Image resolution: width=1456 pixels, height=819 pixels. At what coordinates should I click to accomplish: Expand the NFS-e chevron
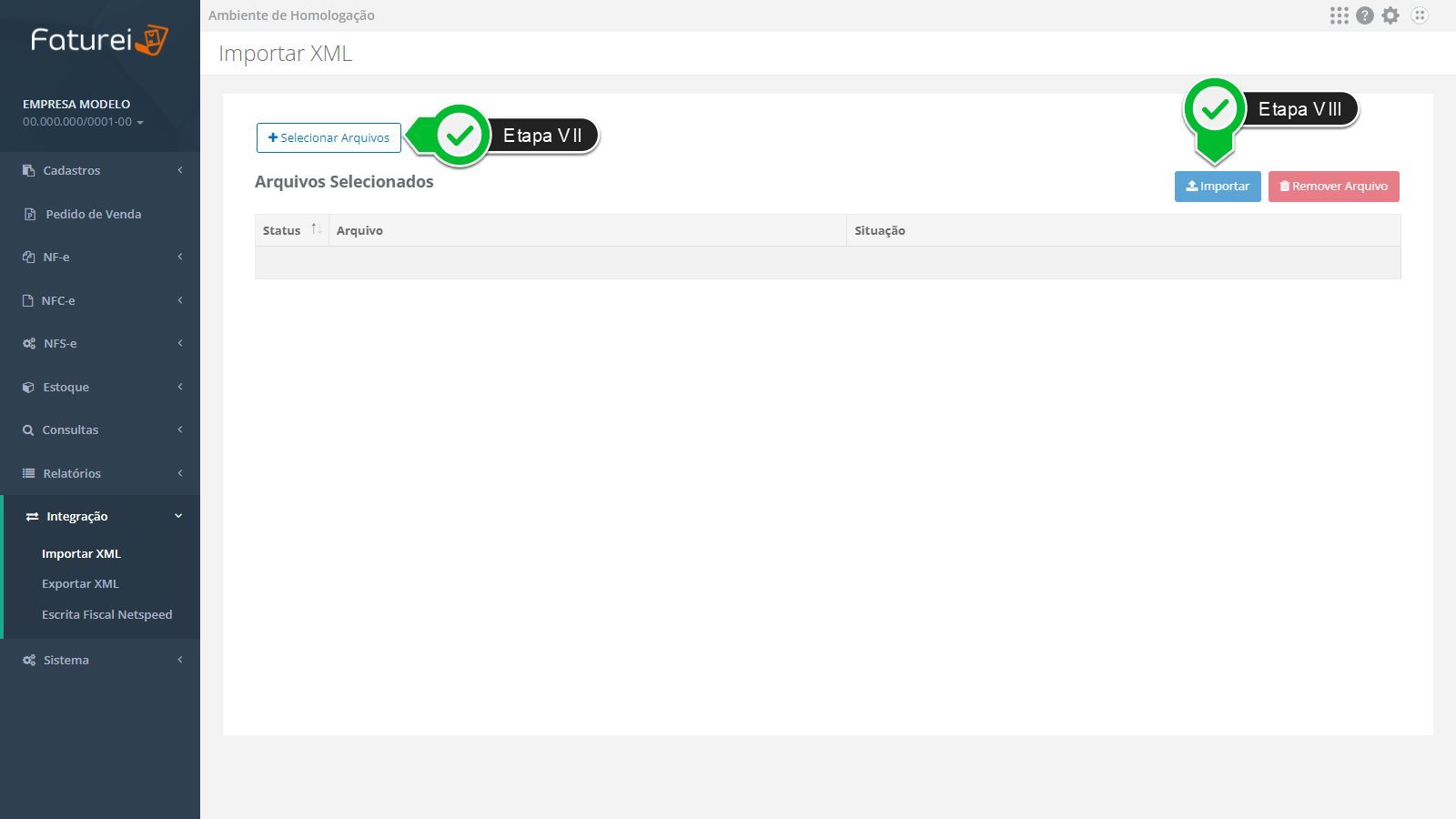[x=180, y=343]
